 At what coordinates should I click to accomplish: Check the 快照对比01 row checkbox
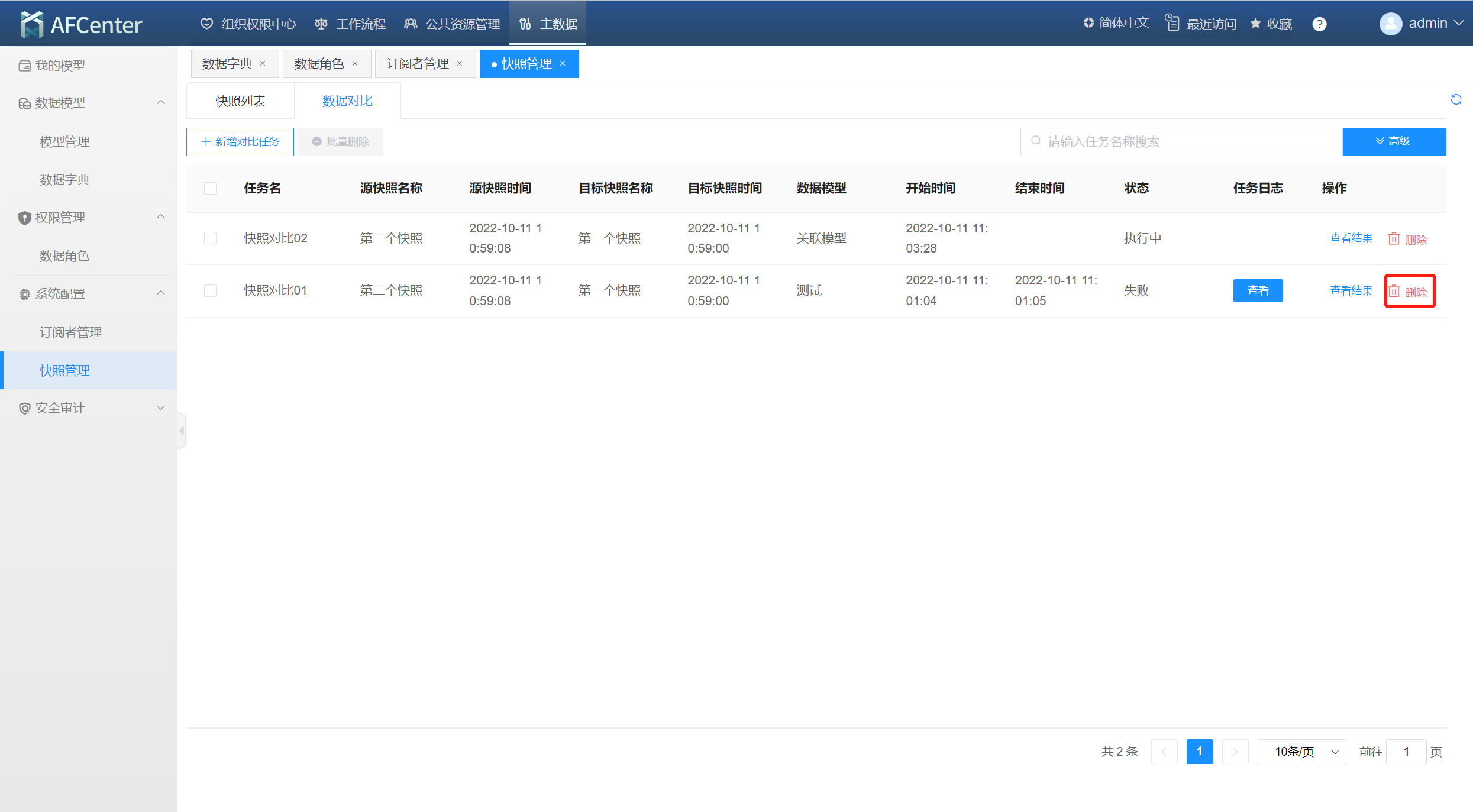(210, 290)
